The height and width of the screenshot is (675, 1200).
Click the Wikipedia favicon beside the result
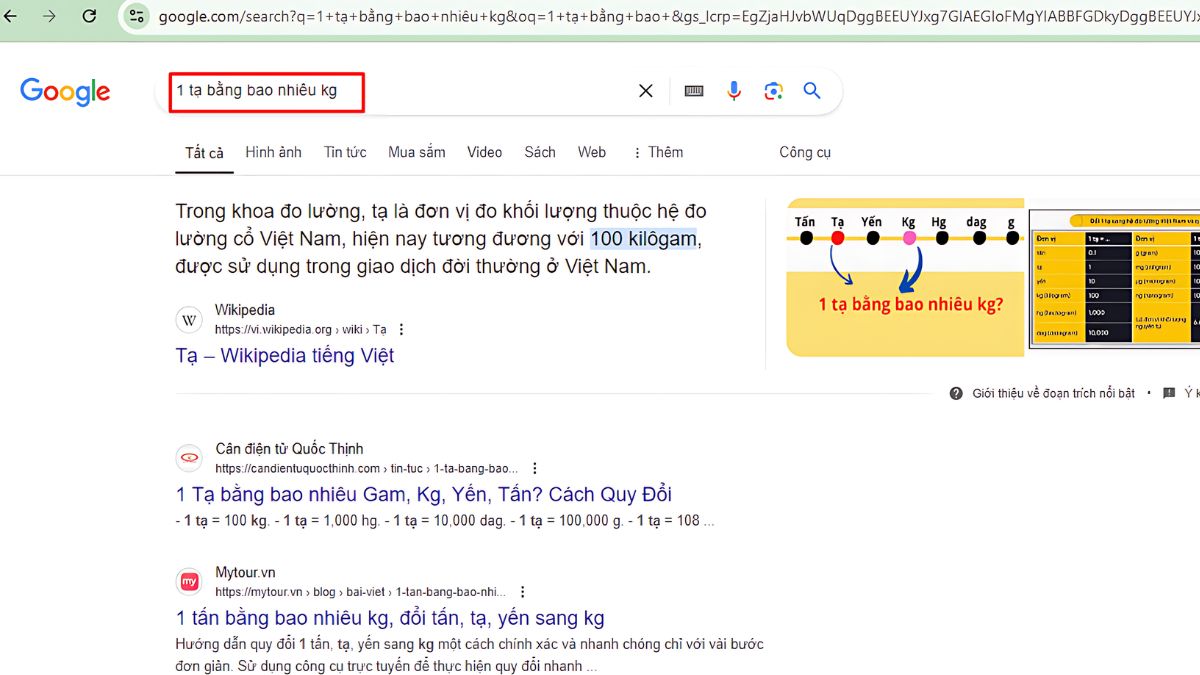click(x=189, y=319)
